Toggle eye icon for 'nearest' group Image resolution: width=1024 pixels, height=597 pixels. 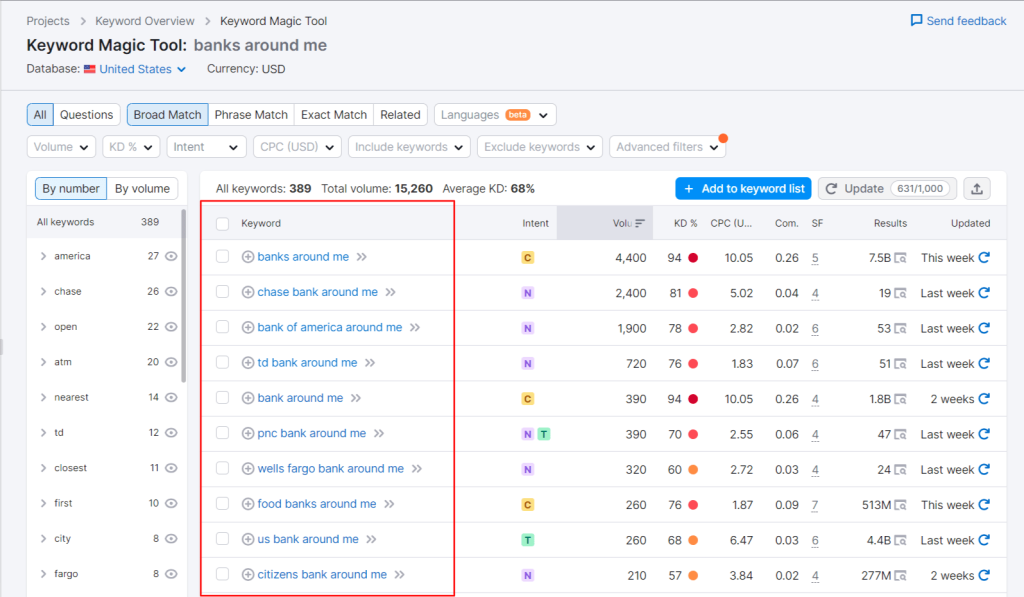pyautogui.click(x=171, y=397)
